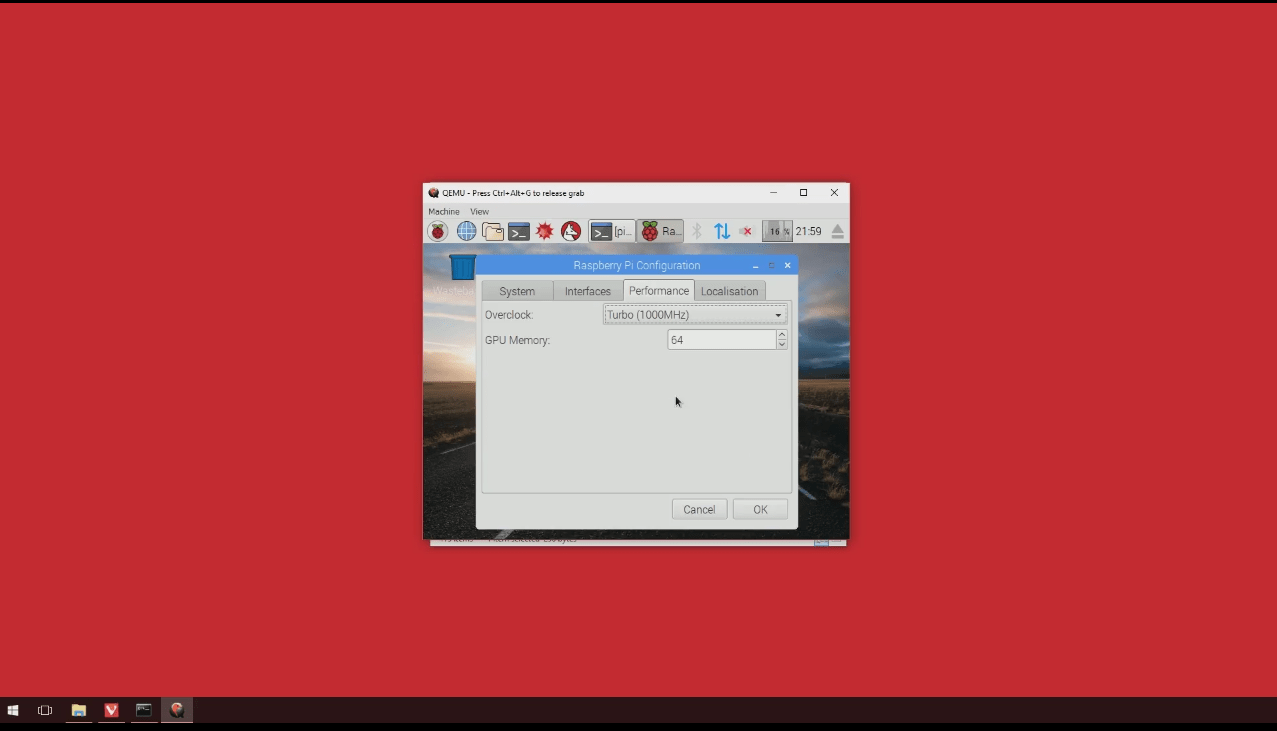Open the File Manager from the panel
This screenshot has width=1277, height=731.
[492, 231]
